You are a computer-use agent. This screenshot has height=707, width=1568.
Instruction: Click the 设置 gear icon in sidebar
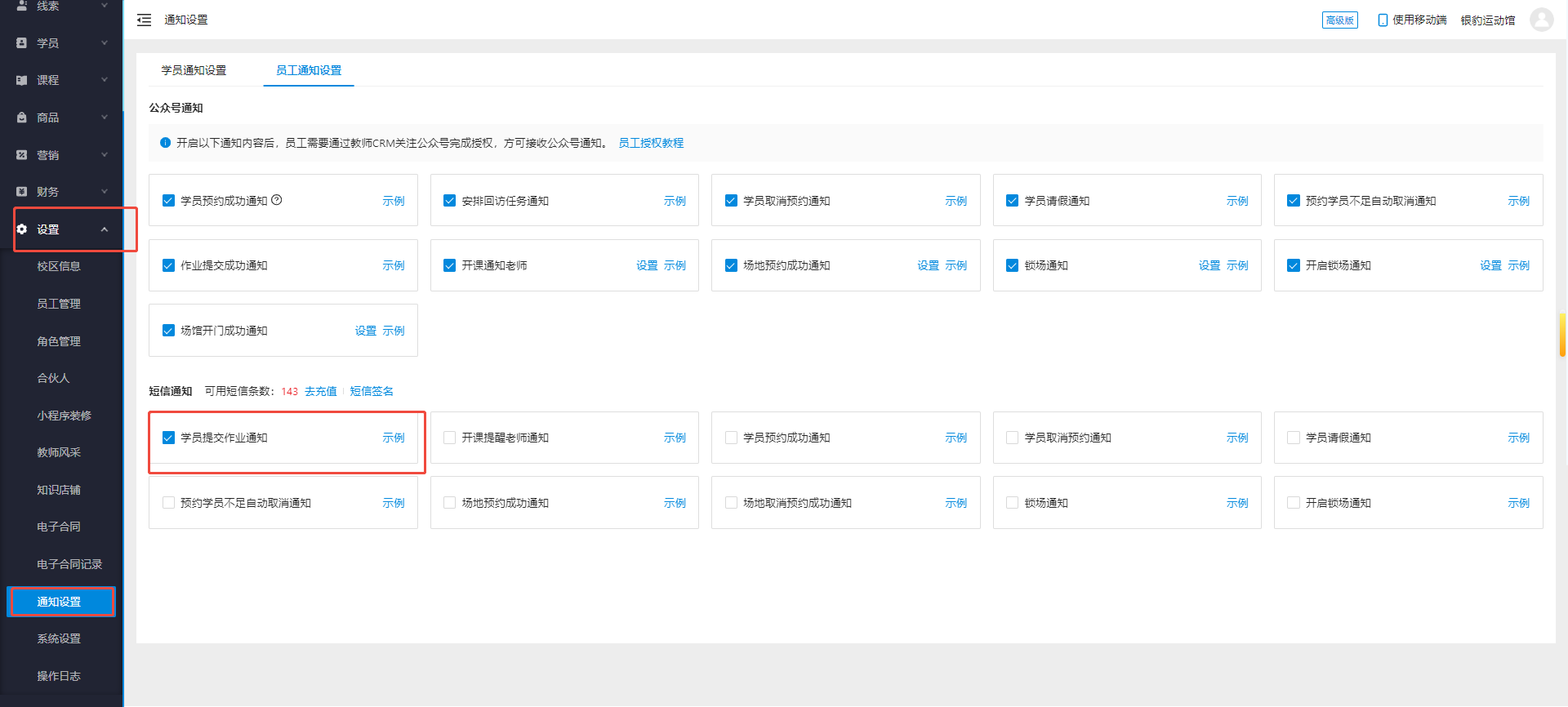(x=22, y=229)
